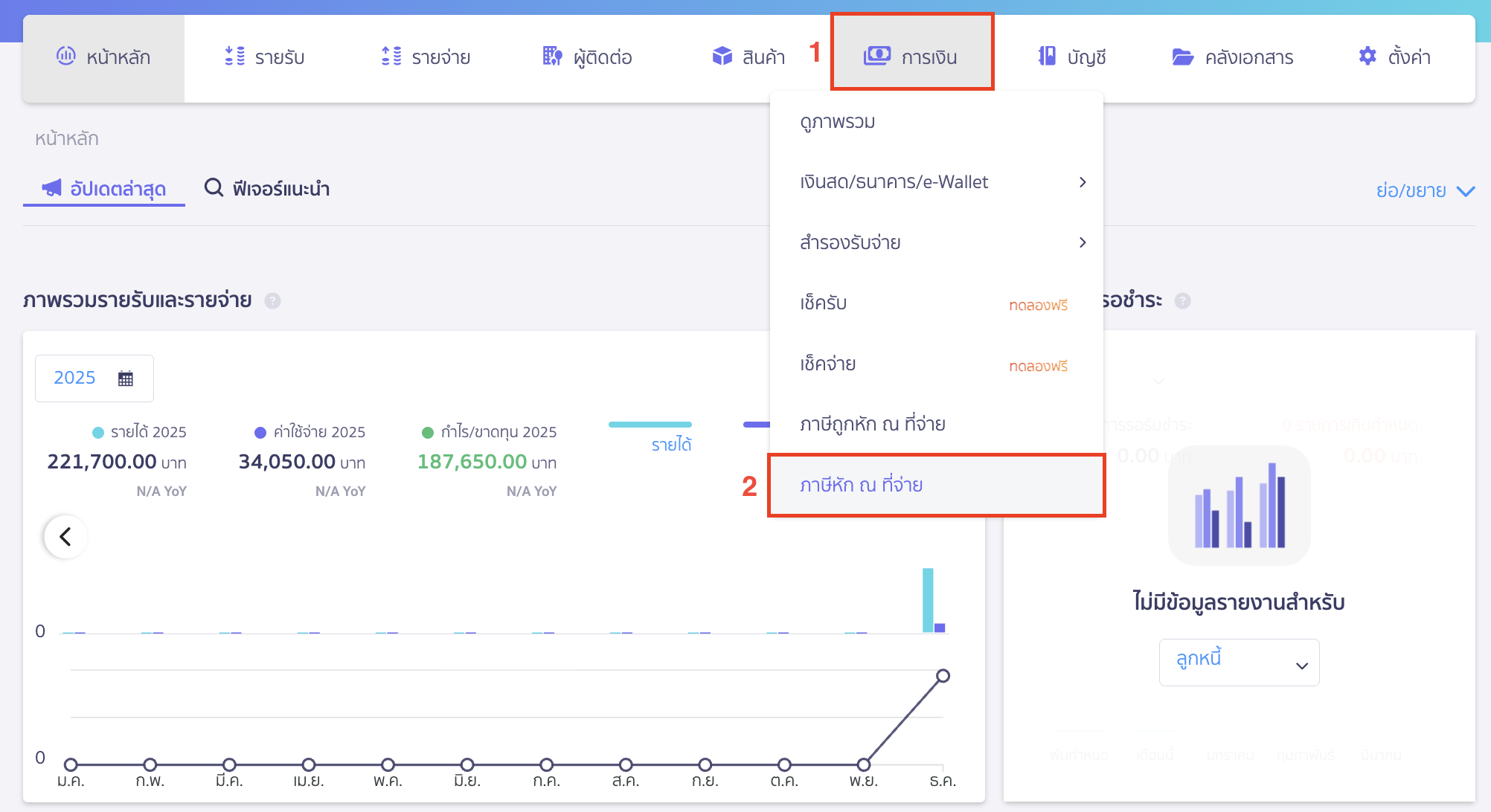Toggle the รายได้ 2025 legend dot
This screenshot has width=1491, height=812.
point(98,433)
